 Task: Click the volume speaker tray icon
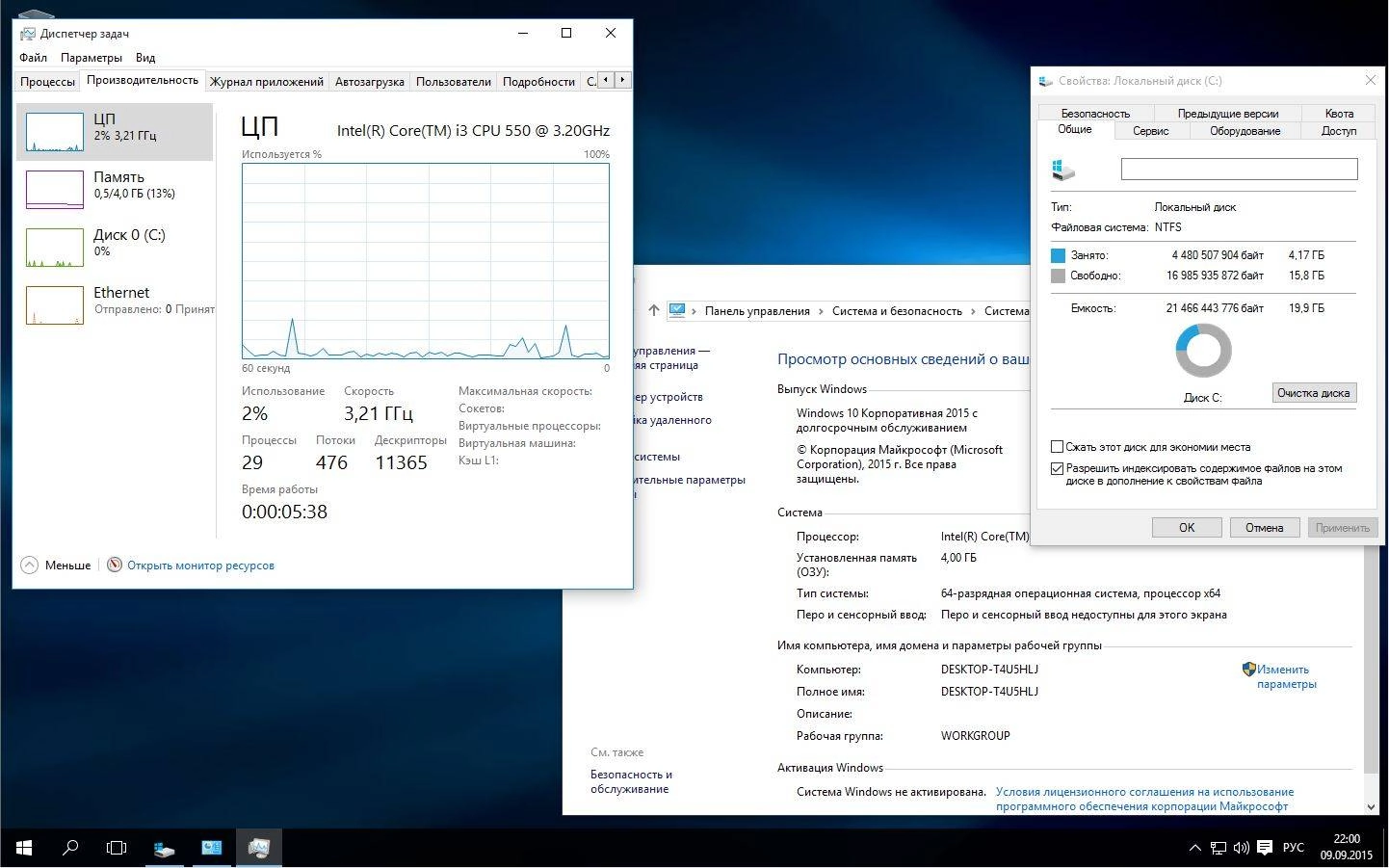tap(1241, 848)
